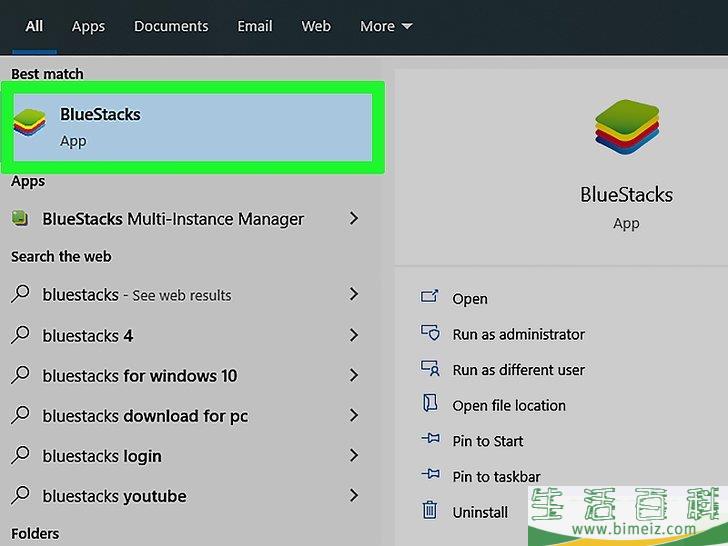Launch the BlueStacks App best match result

(x=192, y=128)
